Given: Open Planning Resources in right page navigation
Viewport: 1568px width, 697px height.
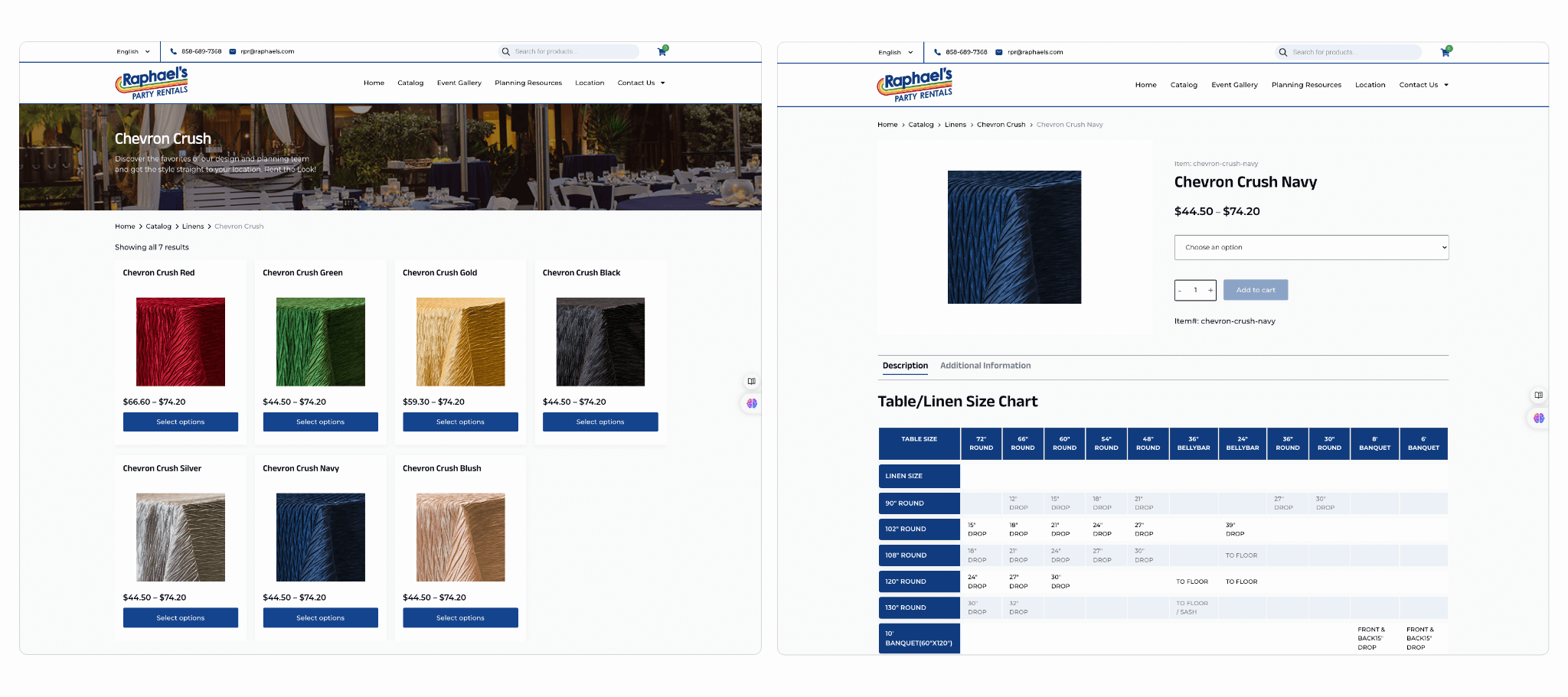Looking at the screenshot, I should pos(1306,85).
